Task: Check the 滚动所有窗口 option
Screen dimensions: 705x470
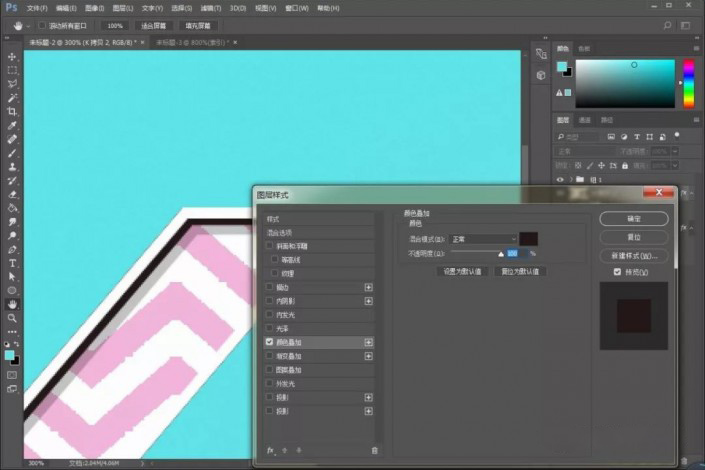Action: pos(42,26)
